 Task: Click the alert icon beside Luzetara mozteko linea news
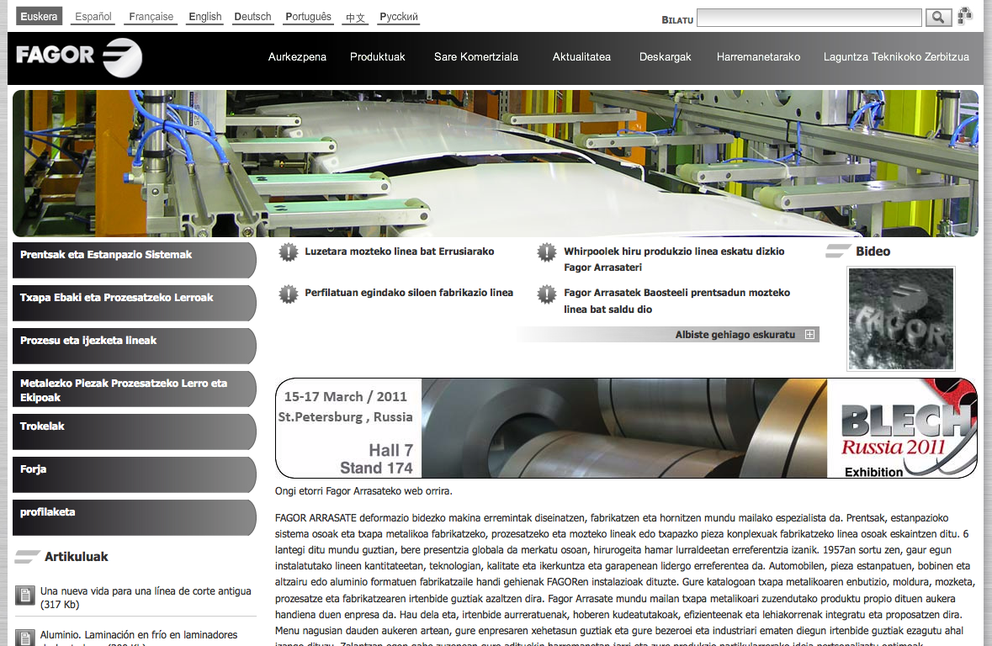(x=288, y=252)
